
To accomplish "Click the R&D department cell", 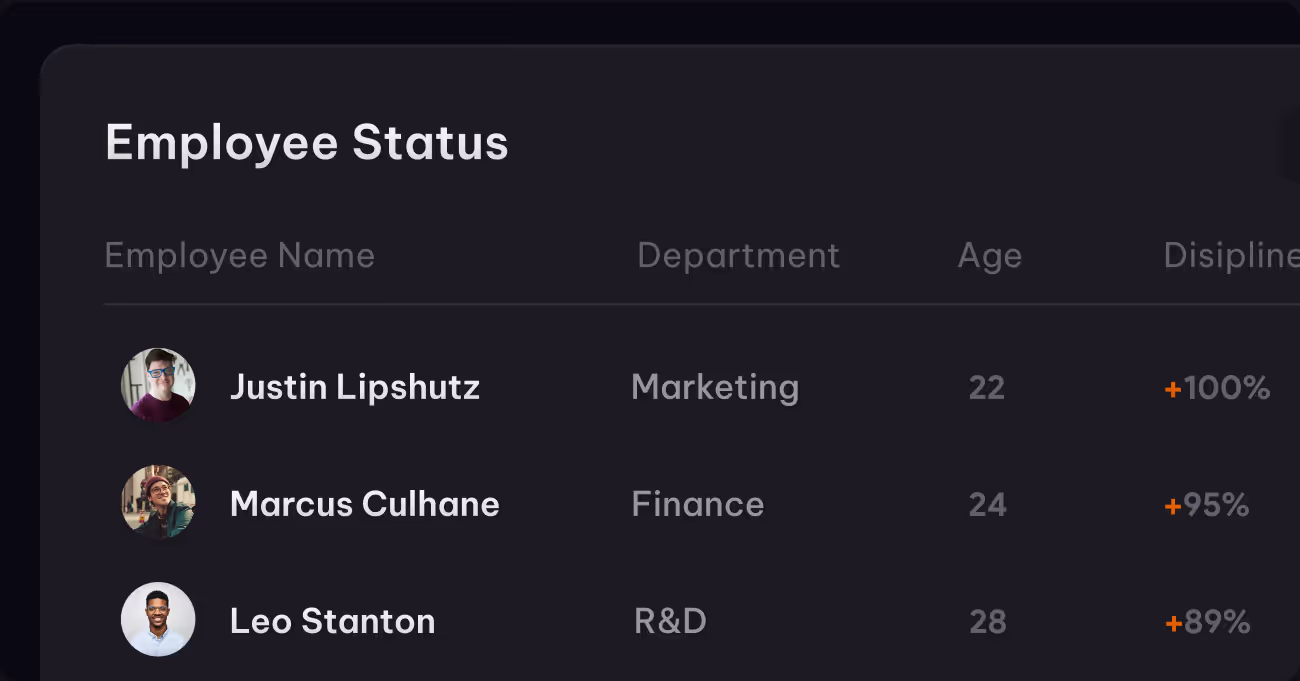I will point(670,621).
